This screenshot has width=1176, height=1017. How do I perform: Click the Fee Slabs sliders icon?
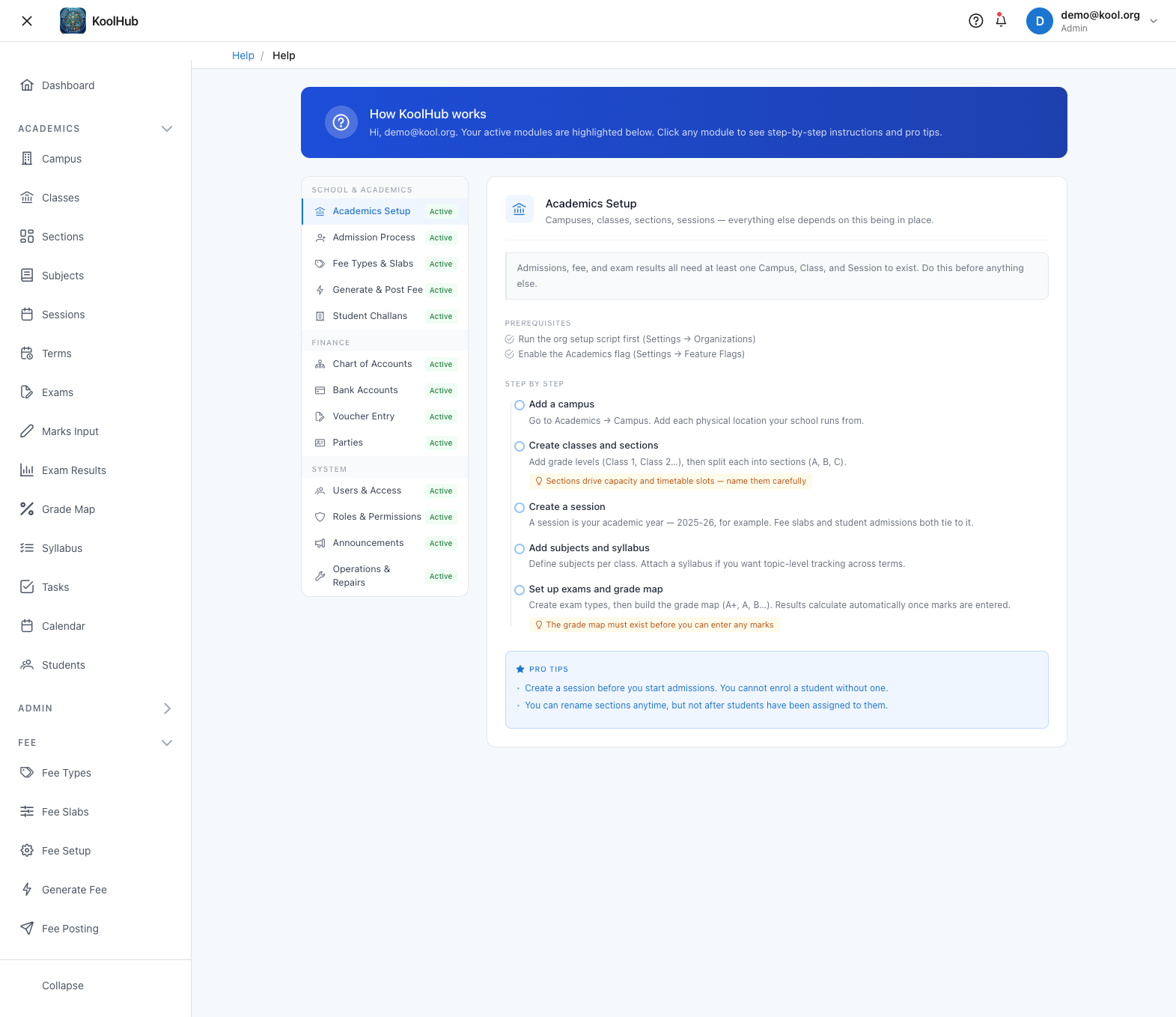click(x=27, y=812)
